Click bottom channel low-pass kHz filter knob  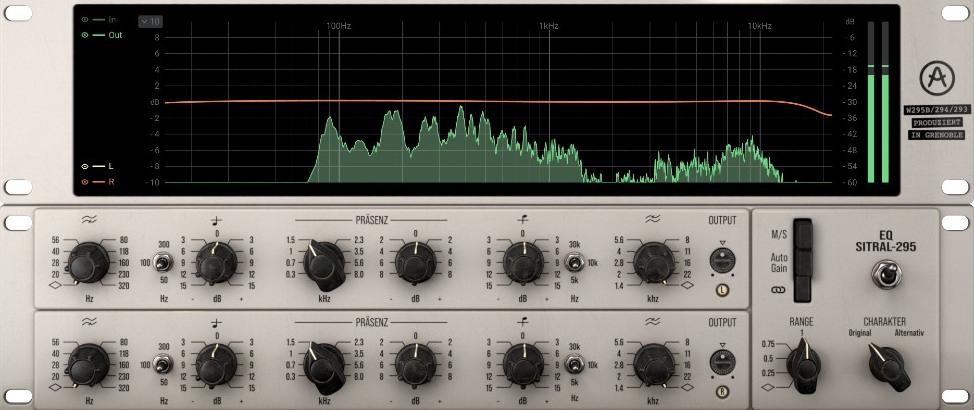(x=652, y=365)
